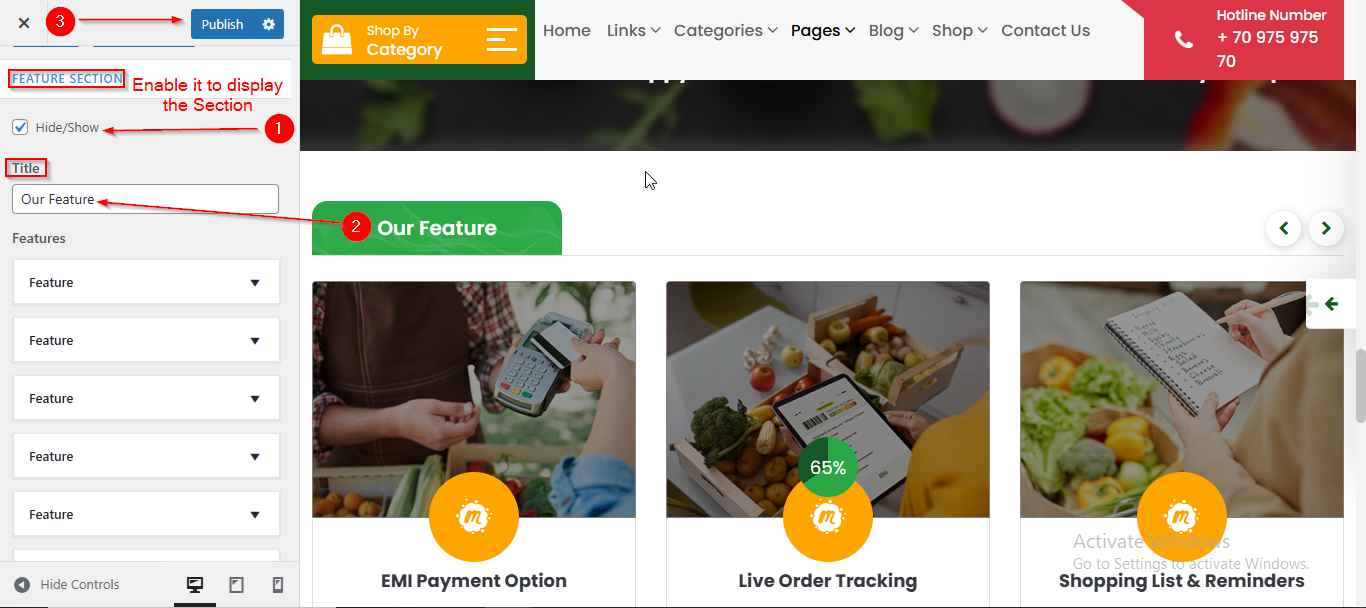Click the Title input field containing Our Feature
The width and height of the screenshot is (1366, 608).
click(145, 199)
